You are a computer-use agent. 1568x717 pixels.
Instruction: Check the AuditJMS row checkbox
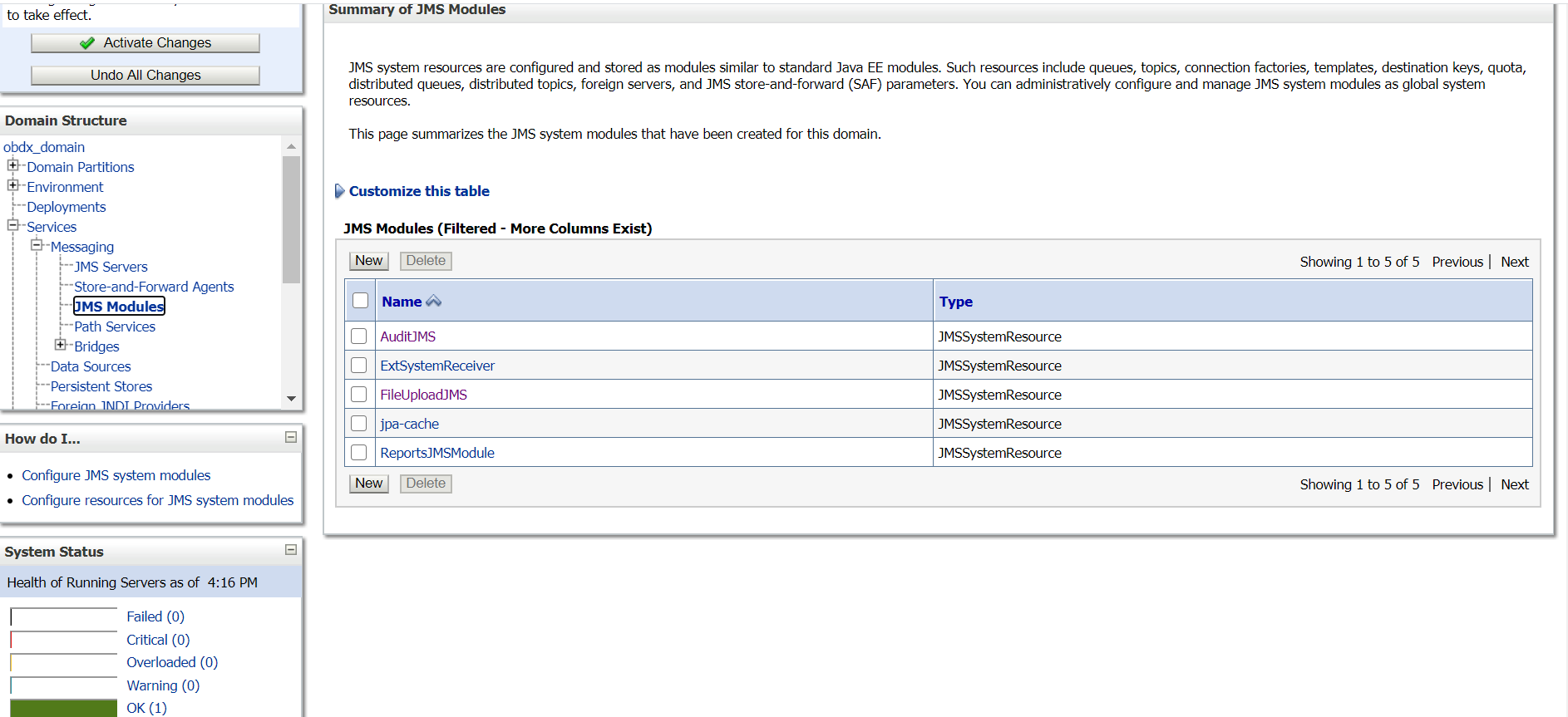(359, 336)
